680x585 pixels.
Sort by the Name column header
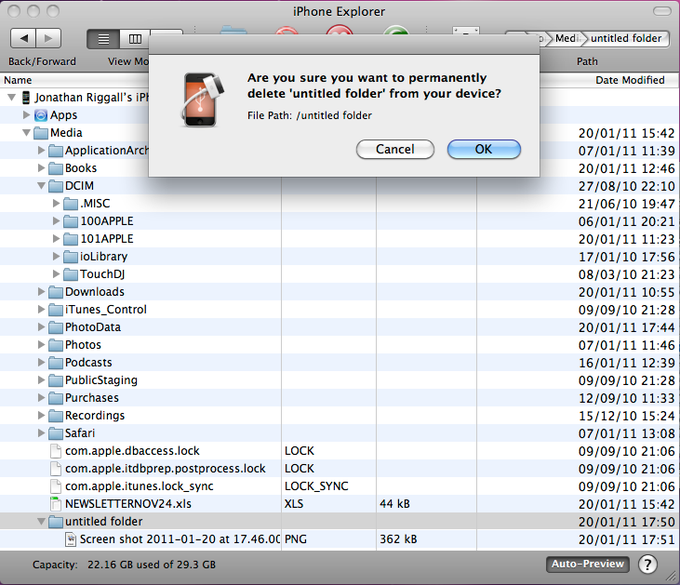18,80
